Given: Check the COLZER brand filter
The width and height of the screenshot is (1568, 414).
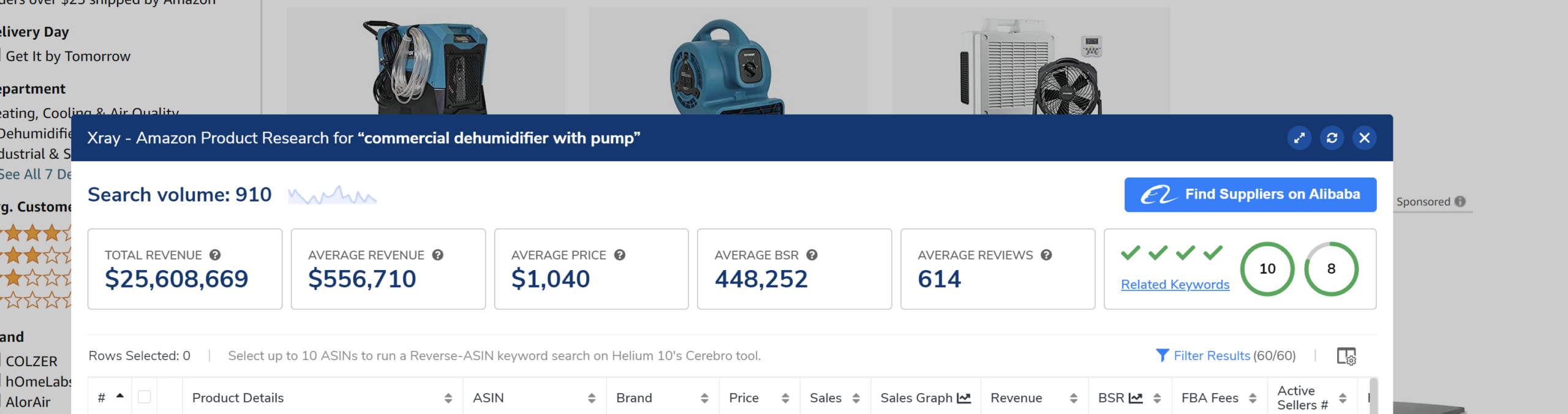Looking at the screenshot, I should (x=2, y=361).
